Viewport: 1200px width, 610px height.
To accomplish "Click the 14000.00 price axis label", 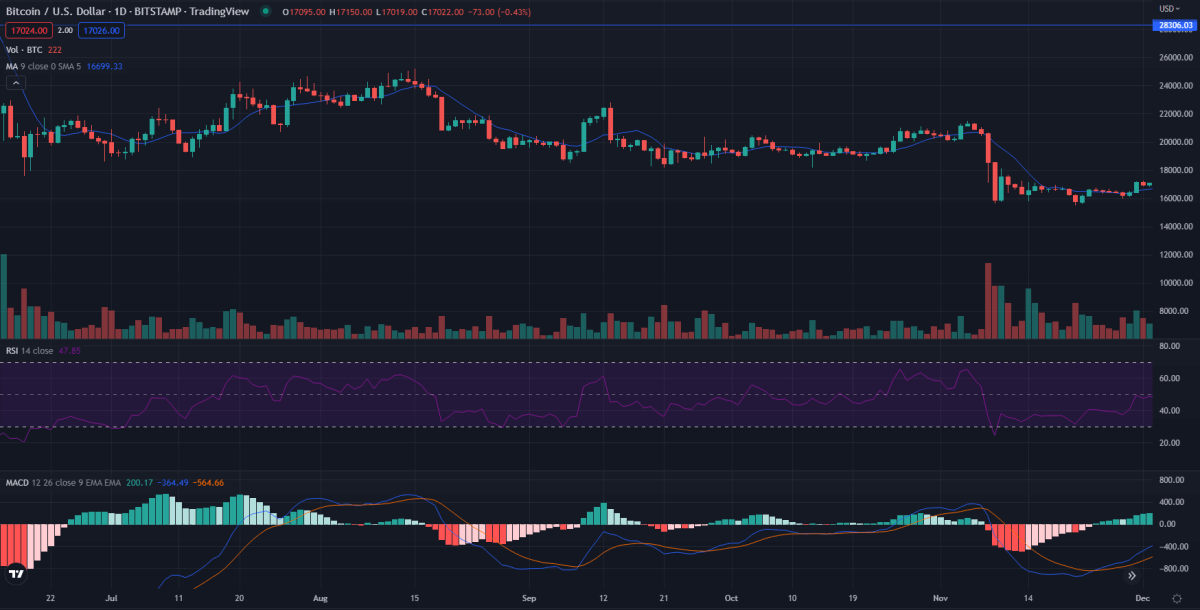I will [1176, 227].
